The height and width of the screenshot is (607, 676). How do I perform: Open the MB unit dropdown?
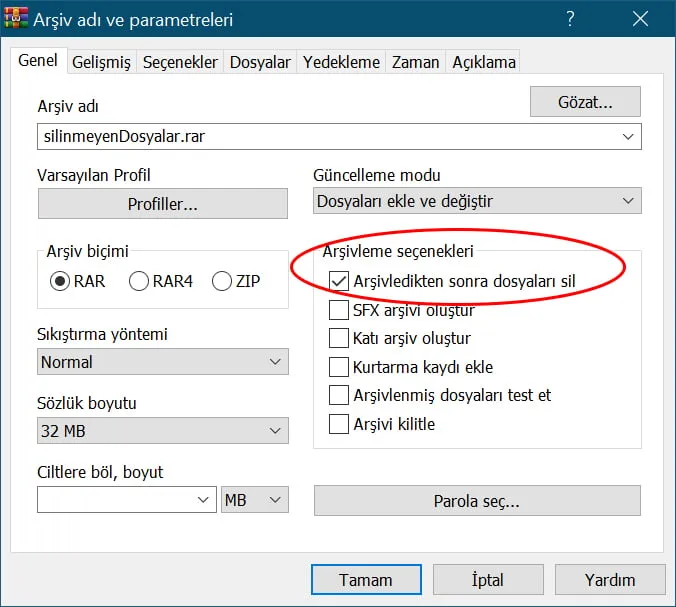point(255,500)
